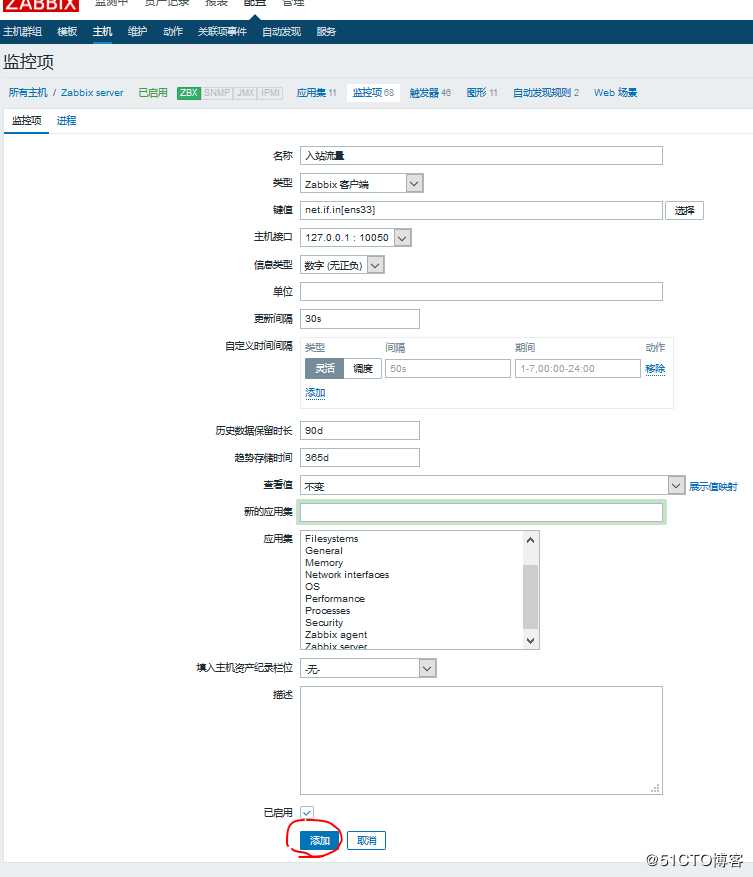
Task: Open 监控项 68 link
Action: (373, 93)
